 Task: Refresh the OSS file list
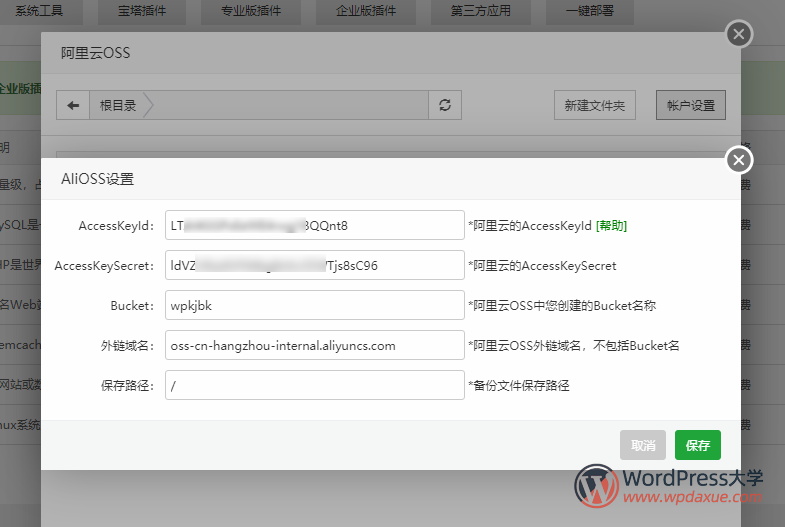(x=445, y=105)
